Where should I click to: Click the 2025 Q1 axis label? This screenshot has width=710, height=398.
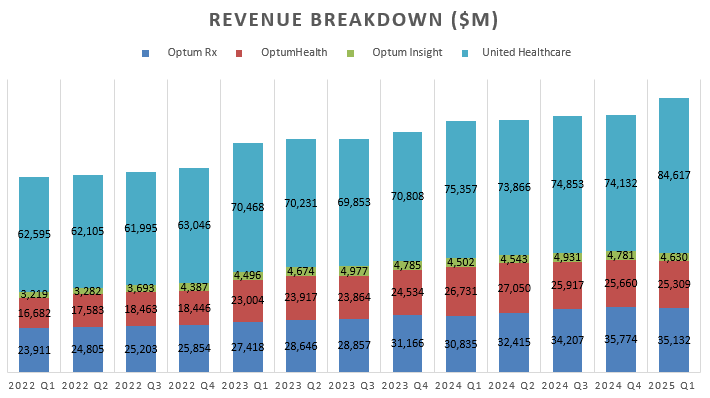pyautogui.click(x=672, y=386)
